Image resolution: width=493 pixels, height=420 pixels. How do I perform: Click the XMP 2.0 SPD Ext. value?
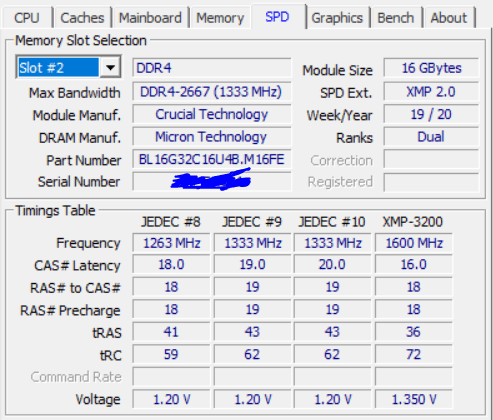point(431,91)
